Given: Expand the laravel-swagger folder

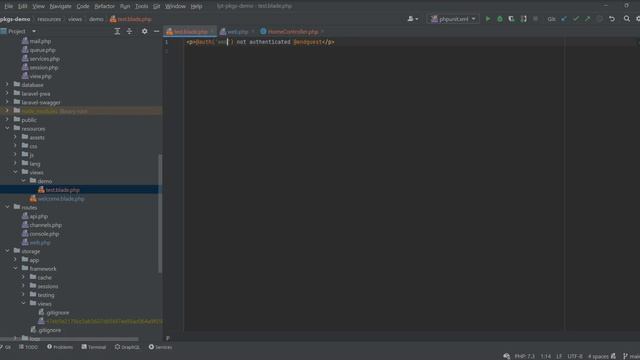Looking at the screenshot, I should coord(7,102).
